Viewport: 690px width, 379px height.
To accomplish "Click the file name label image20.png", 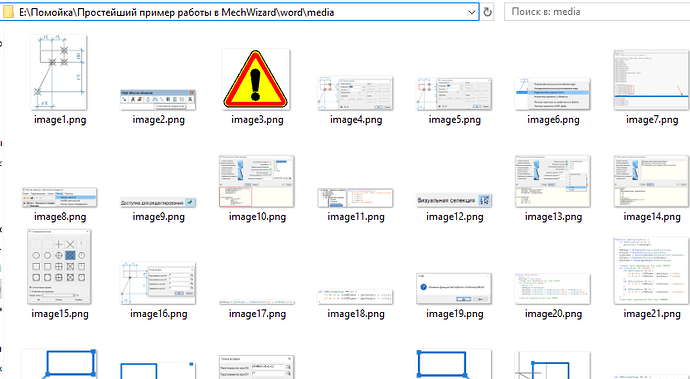I will [x=553, y=314].
